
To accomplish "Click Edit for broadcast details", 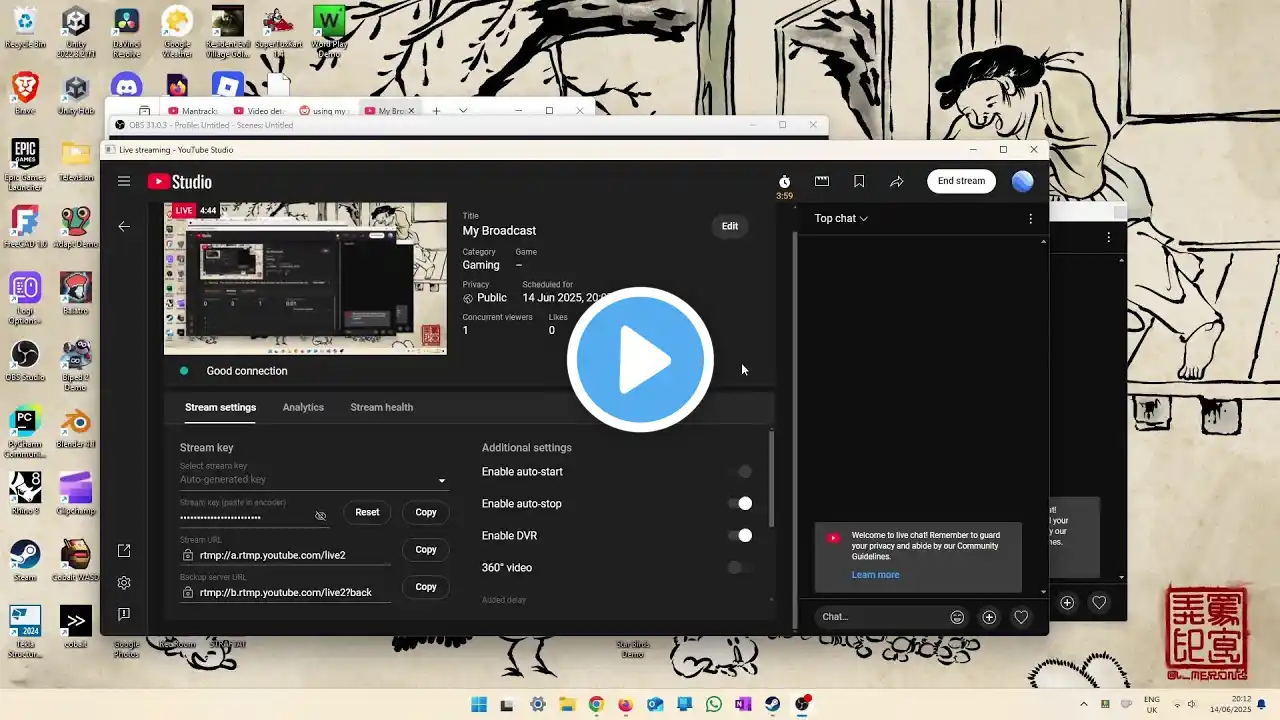I will (730, 226).
